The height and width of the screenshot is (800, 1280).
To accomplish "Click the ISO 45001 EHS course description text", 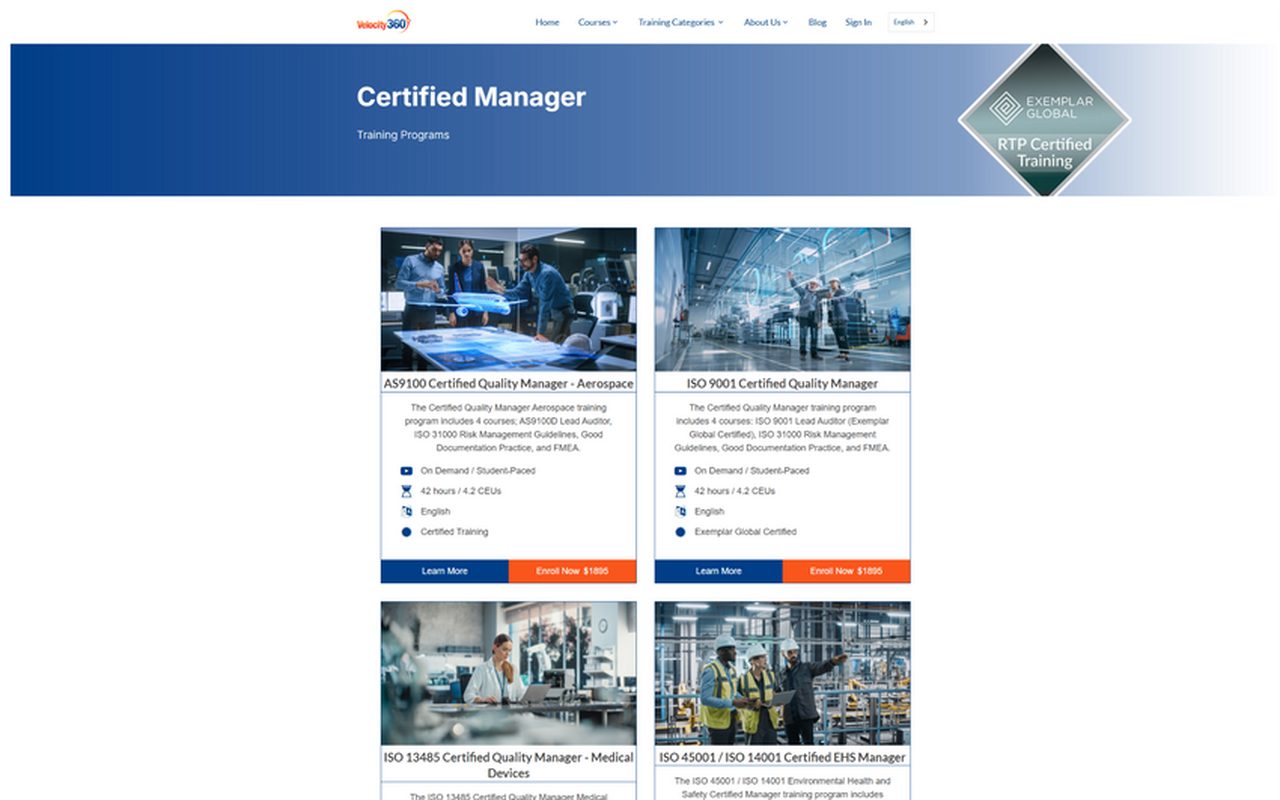I will coord(782,788).
